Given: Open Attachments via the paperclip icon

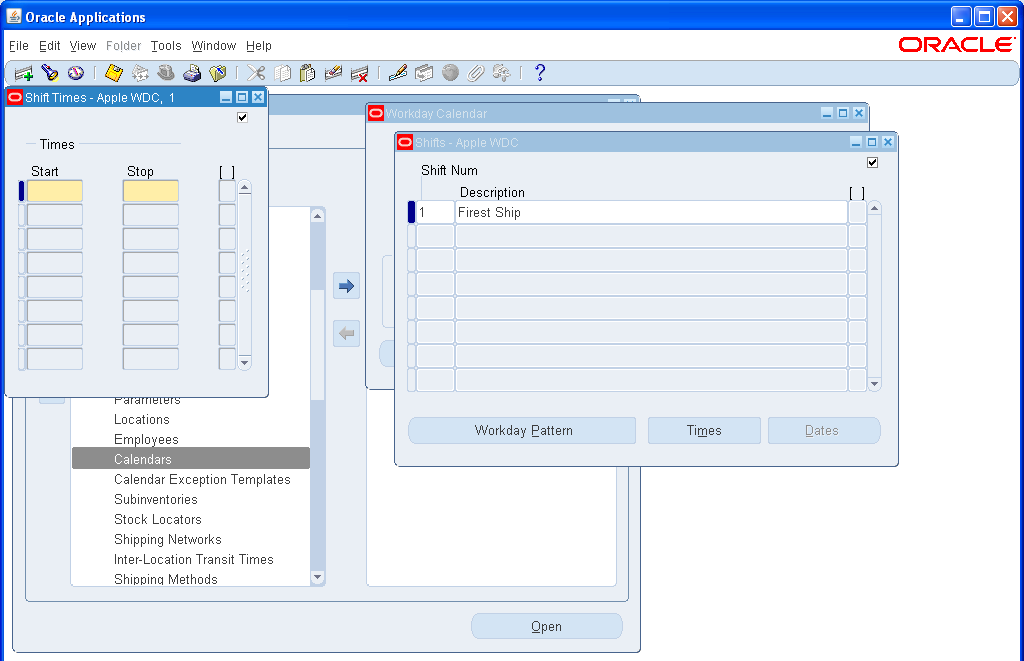Looking at the screenshot, I should click(x=475, y=72).
